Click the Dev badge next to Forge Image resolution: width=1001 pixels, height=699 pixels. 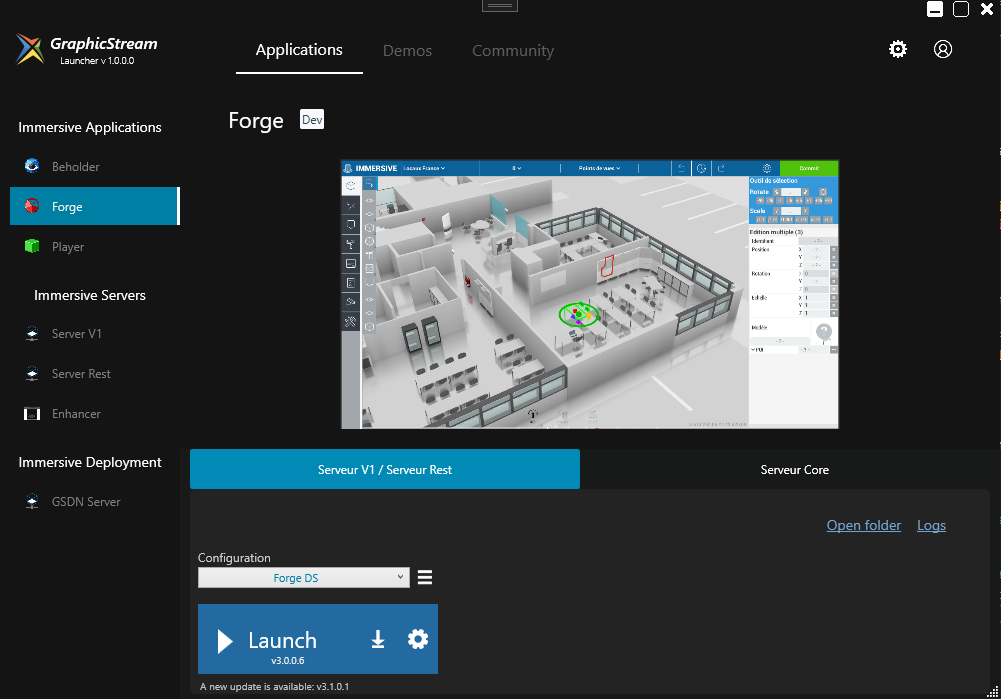point(312,119)
